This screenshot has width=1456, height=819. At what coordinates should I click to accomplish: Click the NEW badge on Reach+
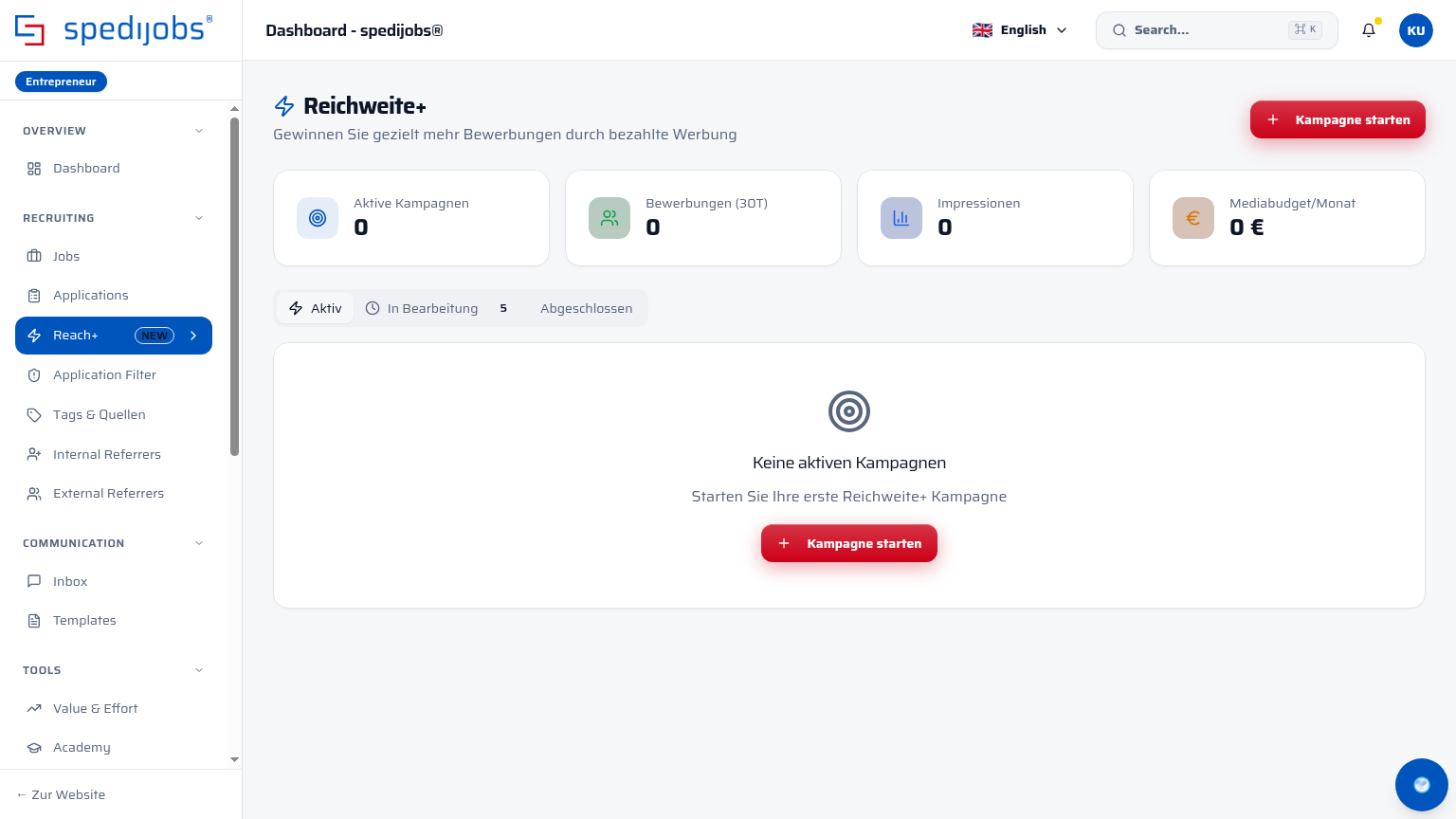click(155, 336)
